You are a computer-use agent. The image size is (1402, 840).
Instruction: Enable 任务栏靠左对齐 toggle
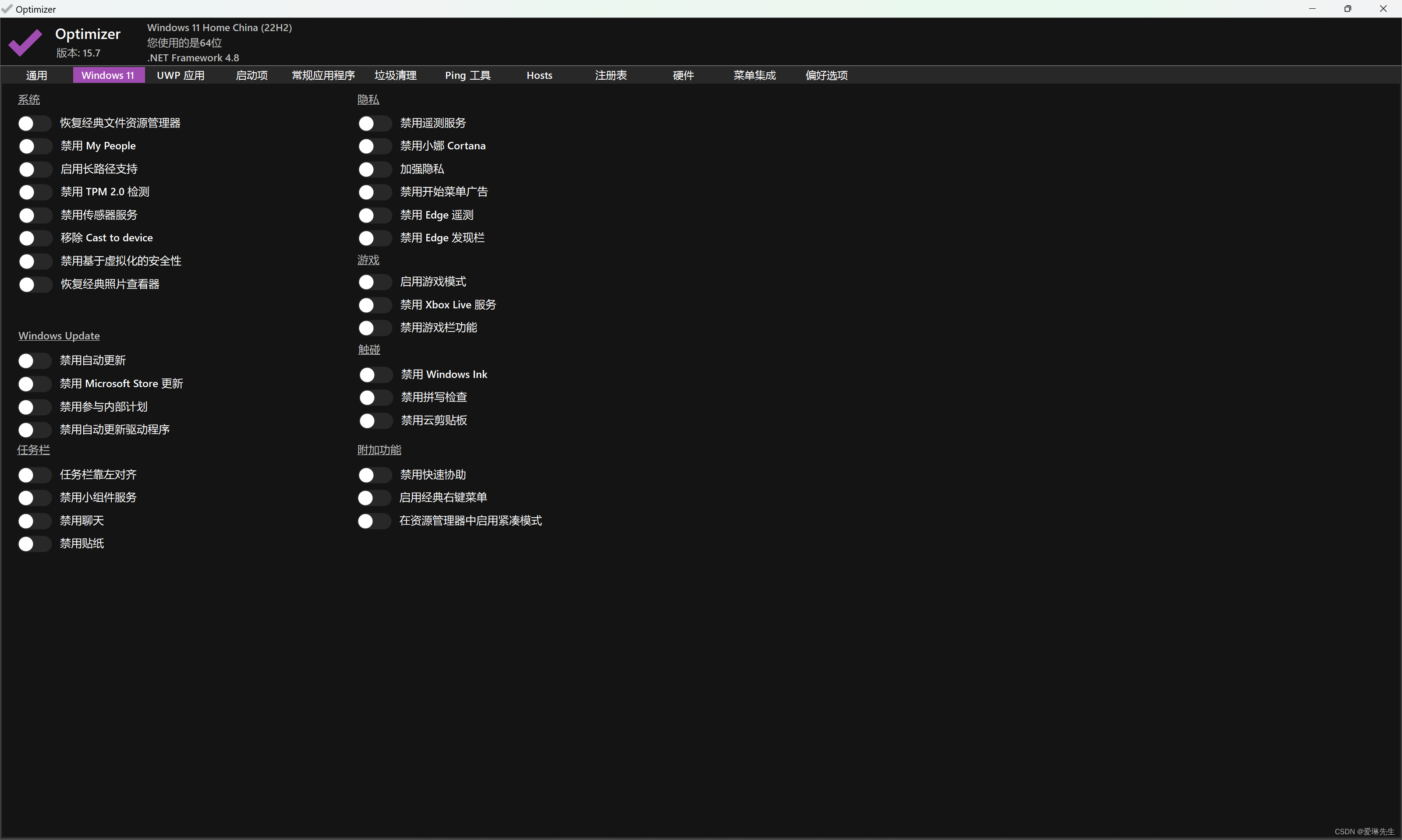click(35, 475)
